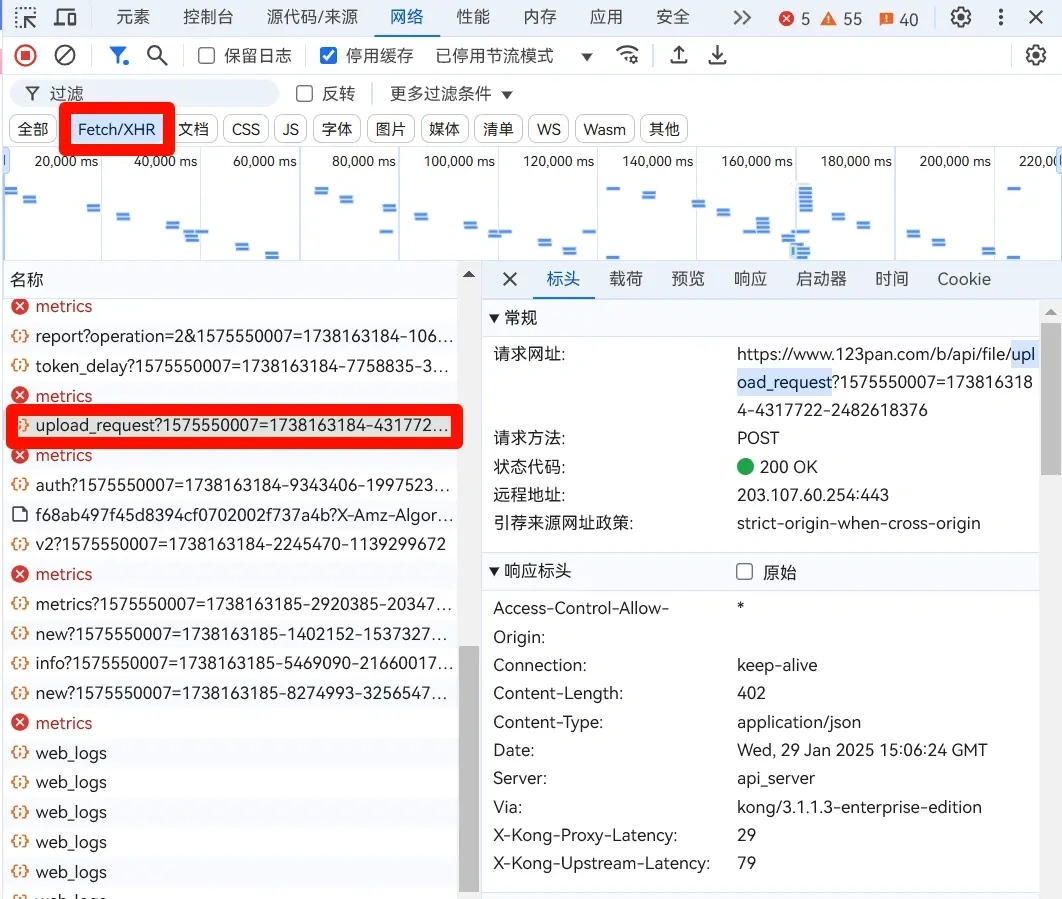1062x899 pixels.
Task: Click the vertical scrollbar in headers panel
Action: (x=1050, y=400)
